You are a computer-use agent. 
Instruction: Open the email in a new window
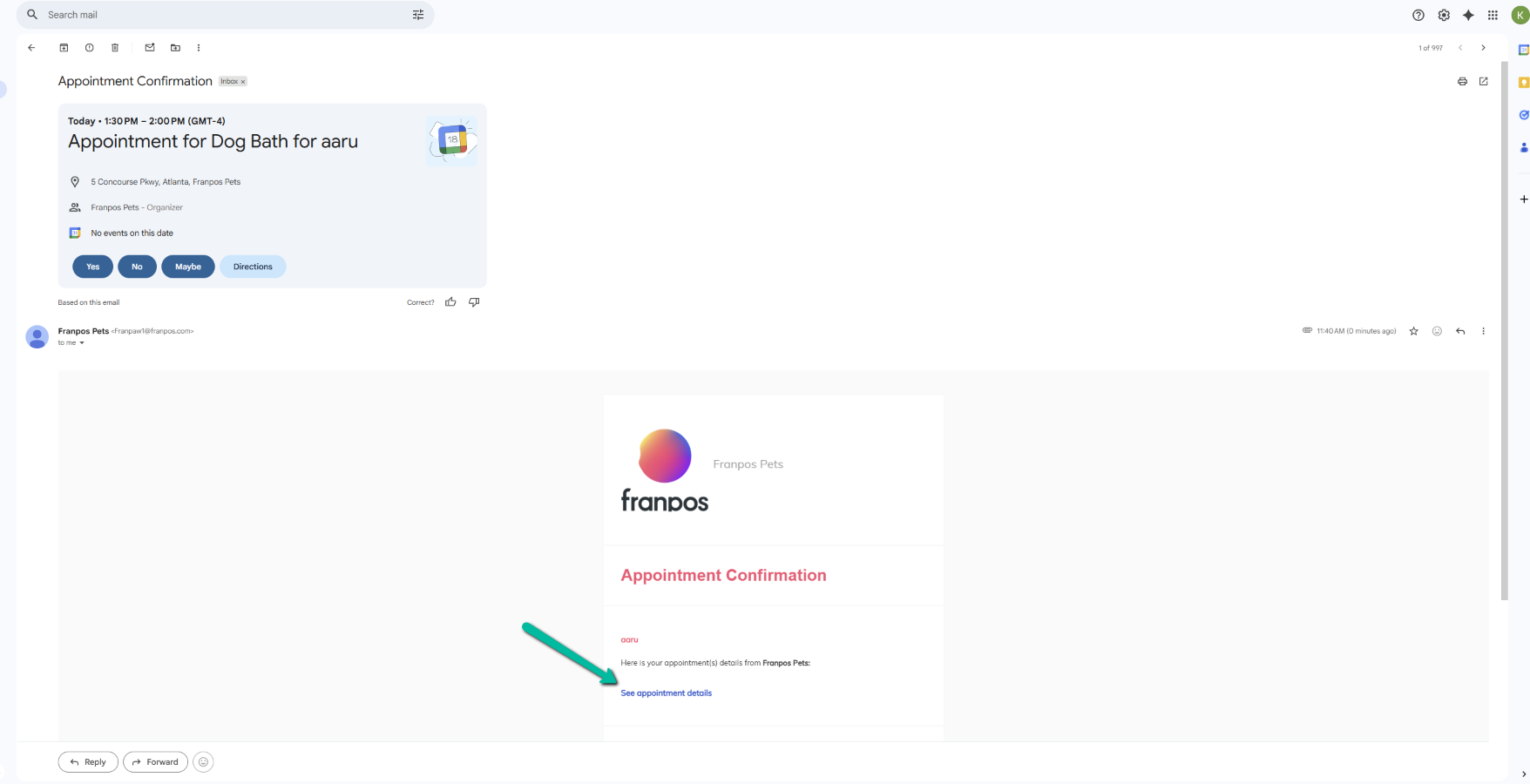(x=1484, y=81)
